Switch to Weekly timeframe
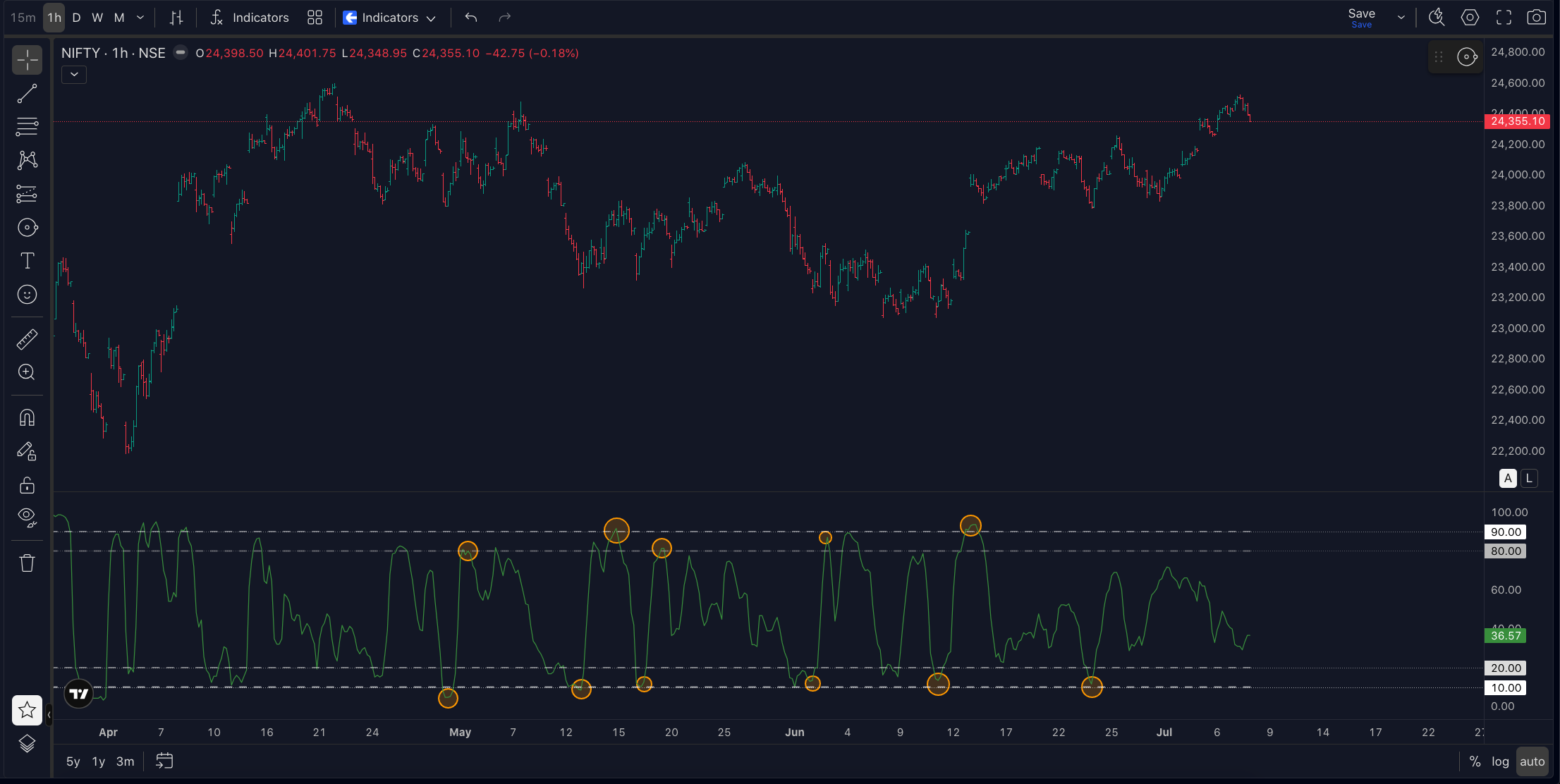This screenshot has width=1560, height=784. tap(97, 18)
